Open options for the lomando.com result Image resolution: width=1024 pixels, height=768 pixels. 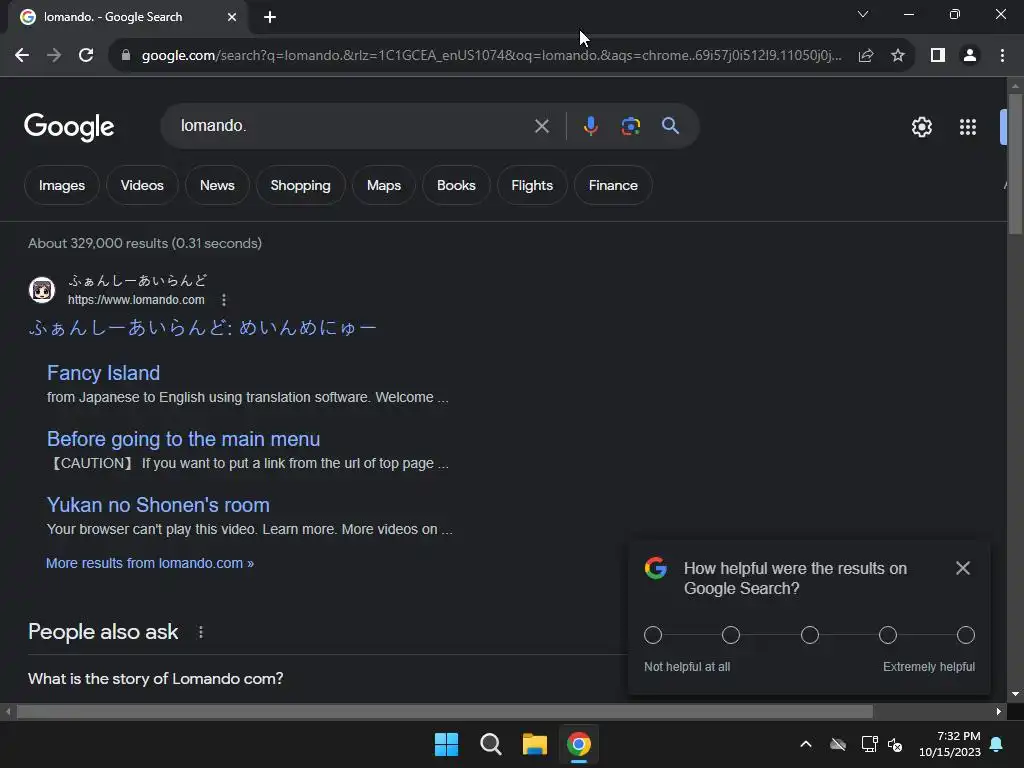(224, 300)
